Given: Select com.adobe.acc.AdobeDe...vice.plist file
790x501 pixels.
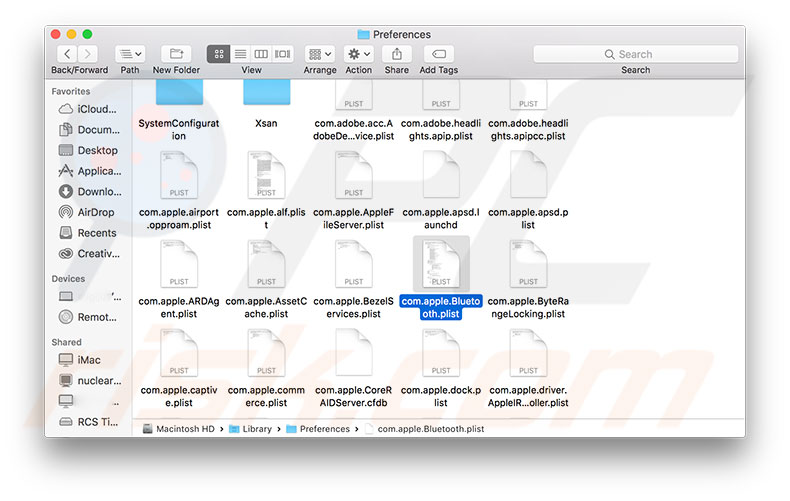Looking at the screenshot, I should coord(354,108).
